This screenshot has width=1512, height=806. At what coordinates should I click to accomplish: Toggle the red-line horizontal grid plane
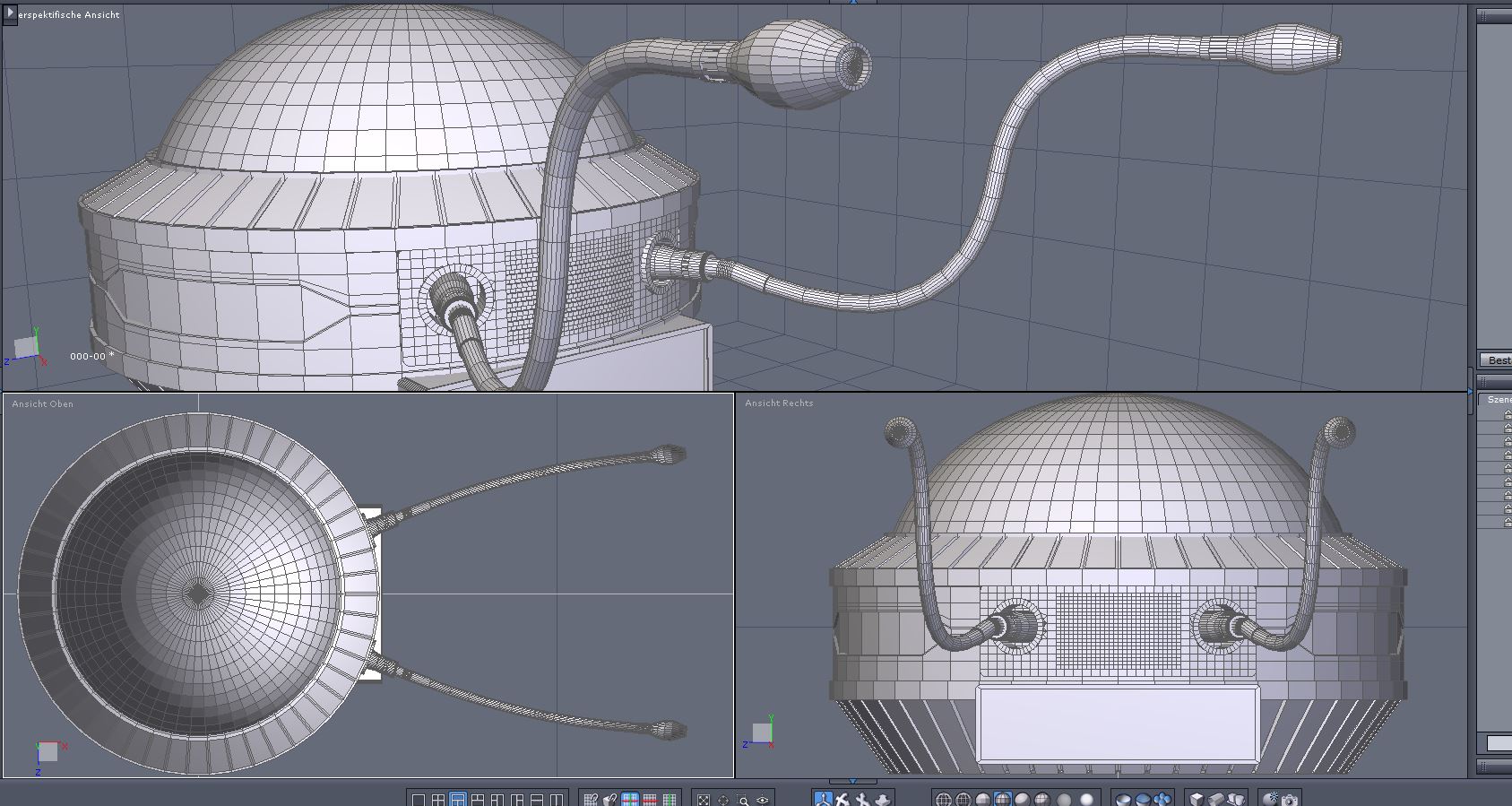[650, 799]
